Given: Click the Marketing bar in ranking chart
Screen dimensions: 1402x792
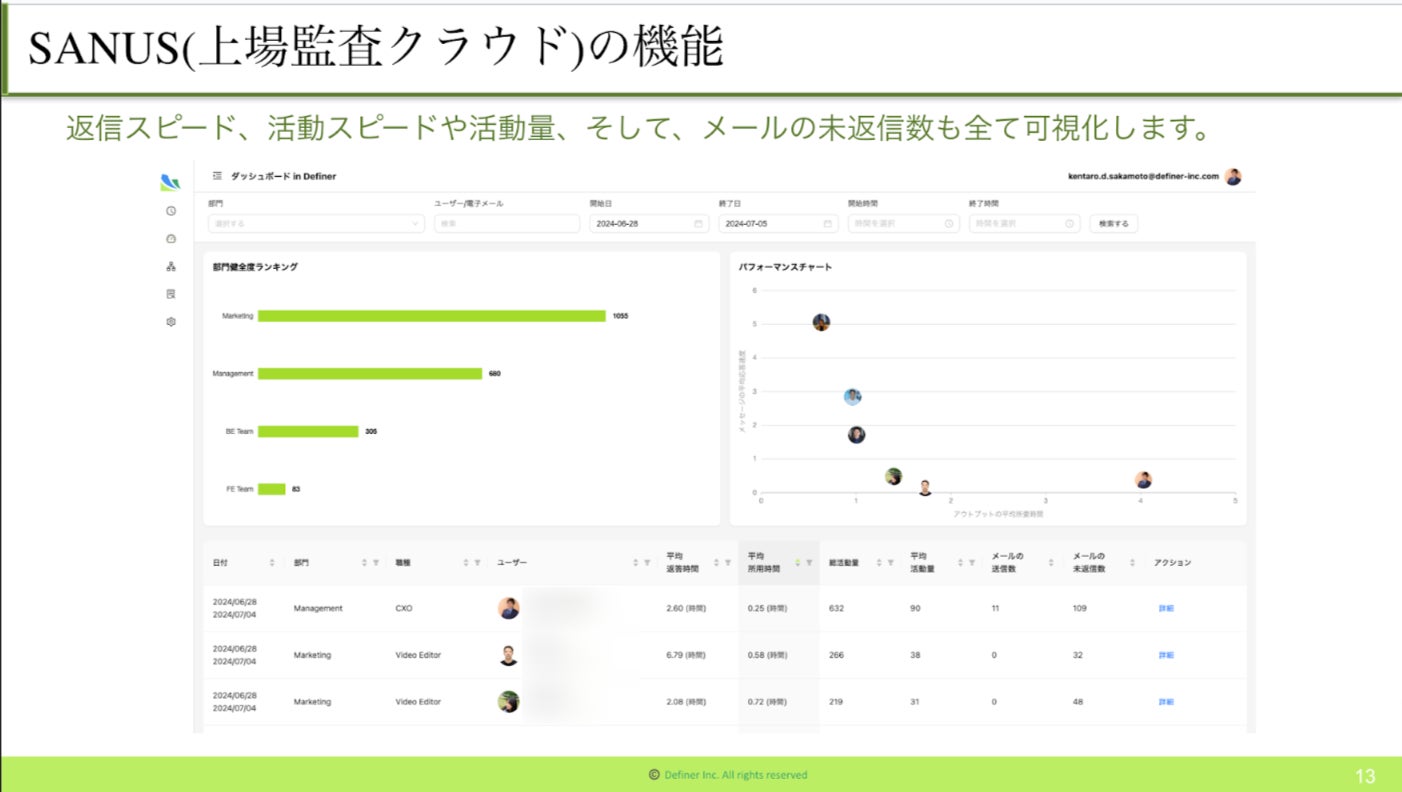Looking at the screenshot, I should coord(432,316).
